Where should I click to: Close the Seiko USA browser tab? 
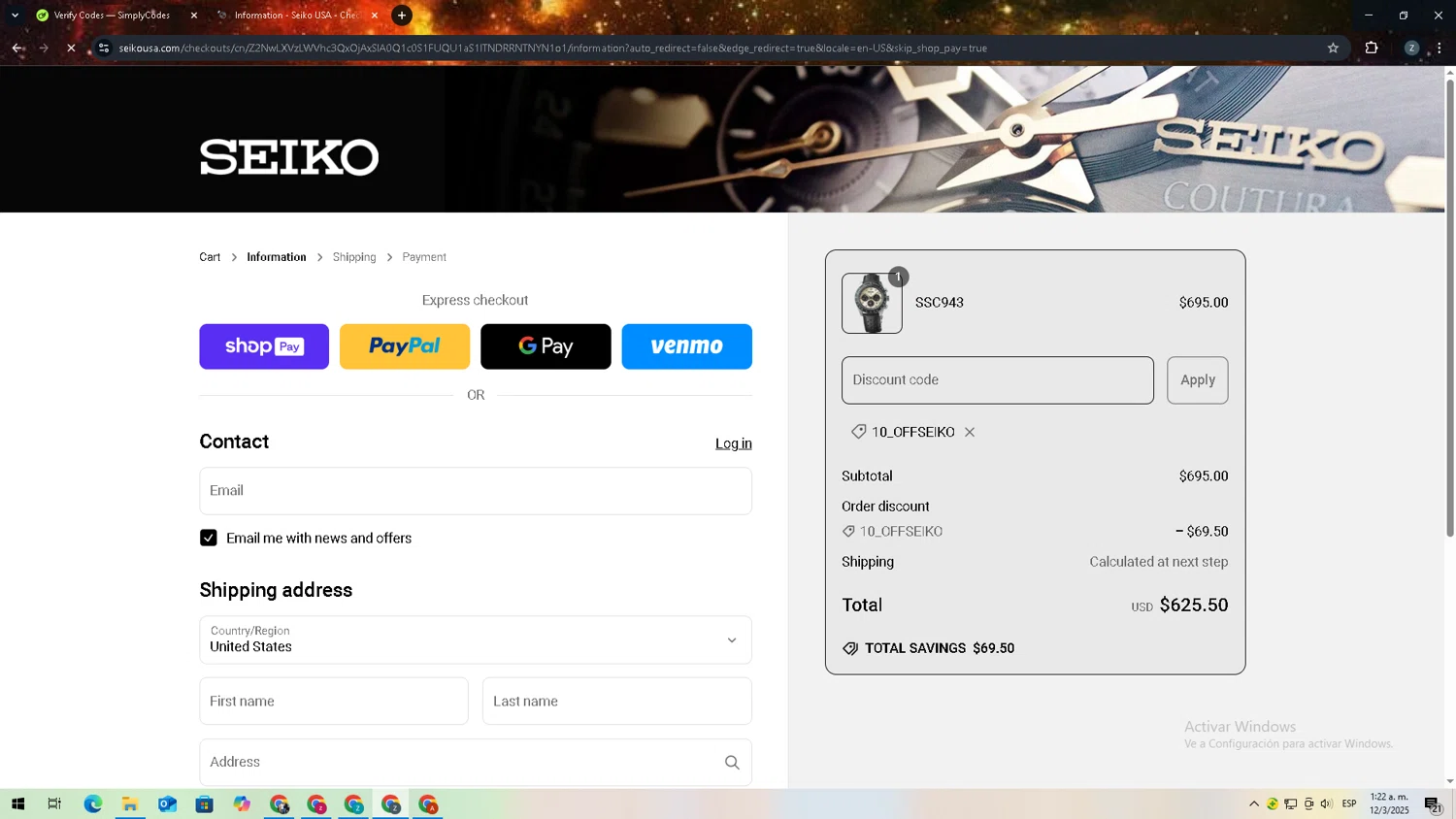point(375,16)
